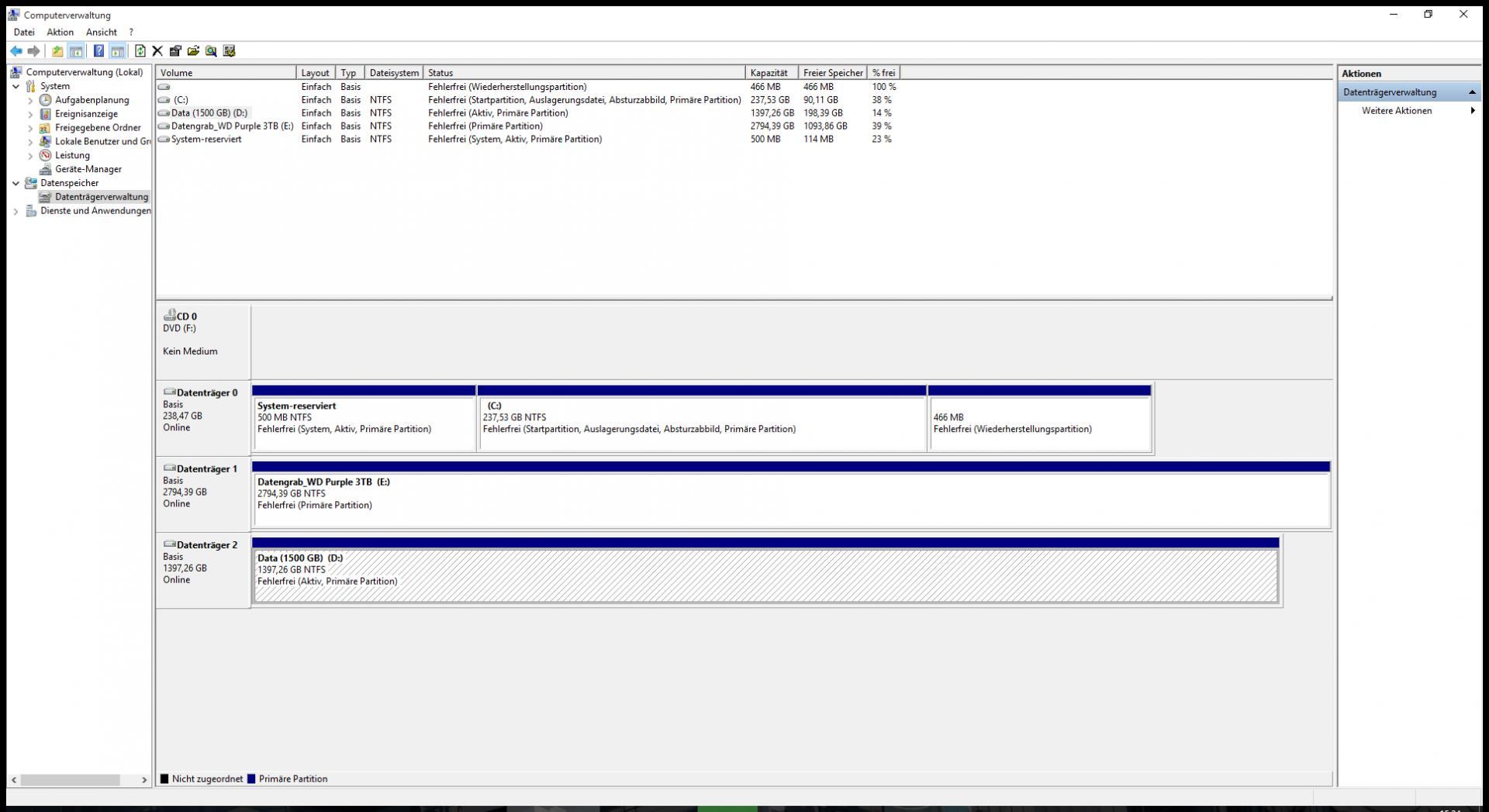1489x812 pixels.
Task: Sort by the Dateisystem column header
Action: pyautogui.click(x=394, y=73)
